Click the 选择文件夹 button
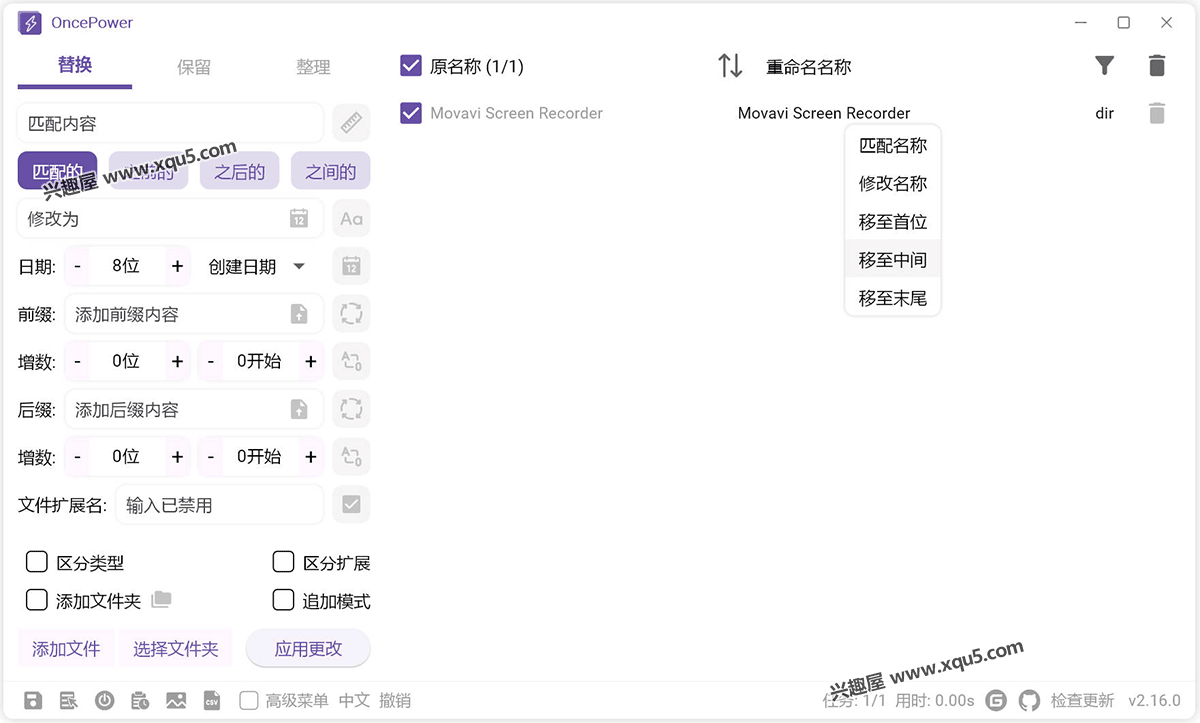 coord(175,648)
